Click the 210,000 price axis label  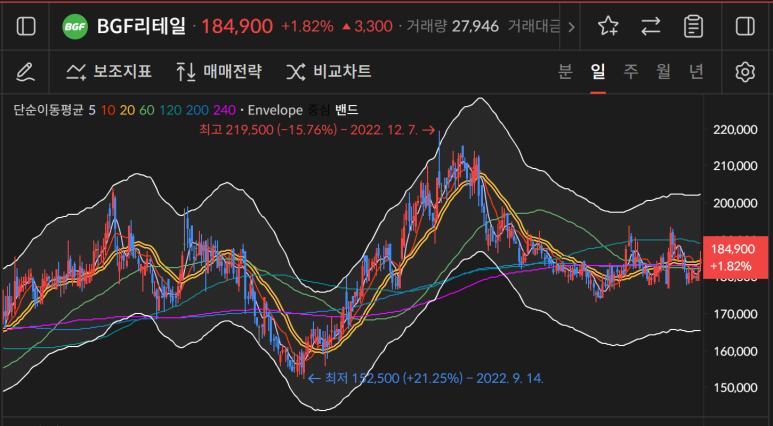736,166
